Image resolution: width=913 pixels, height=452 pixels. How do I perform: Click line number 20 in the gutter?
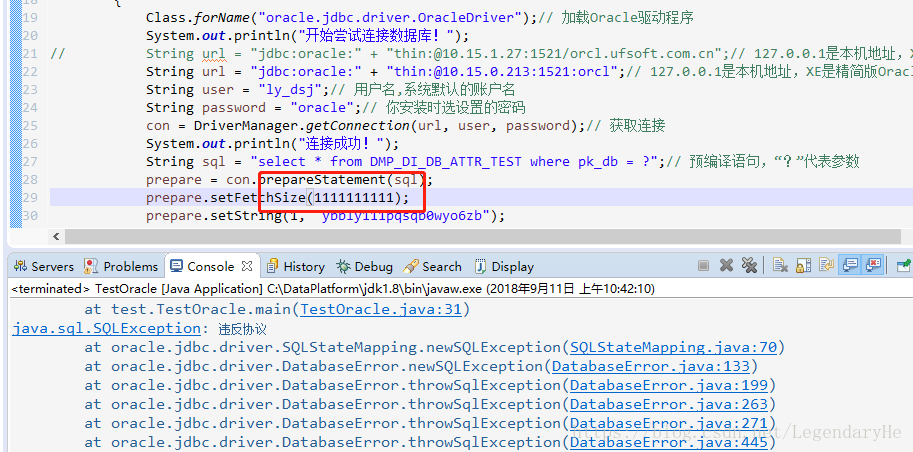30,36
